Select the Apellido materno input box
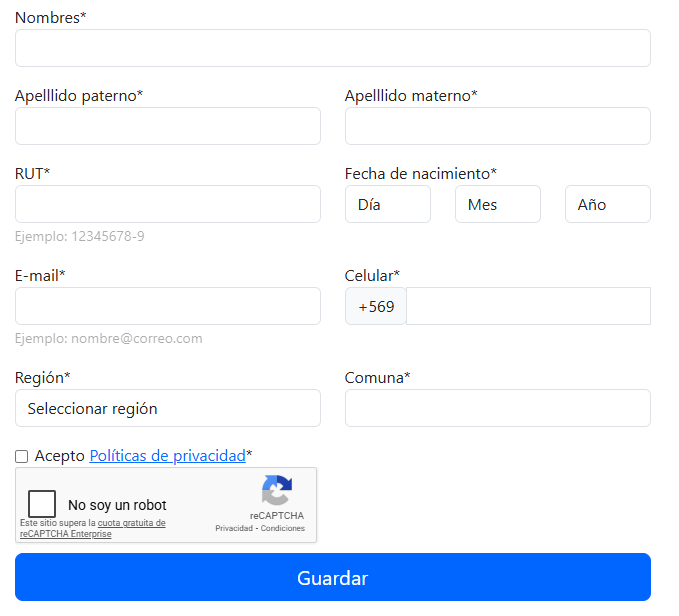 (x=497, y=126)
